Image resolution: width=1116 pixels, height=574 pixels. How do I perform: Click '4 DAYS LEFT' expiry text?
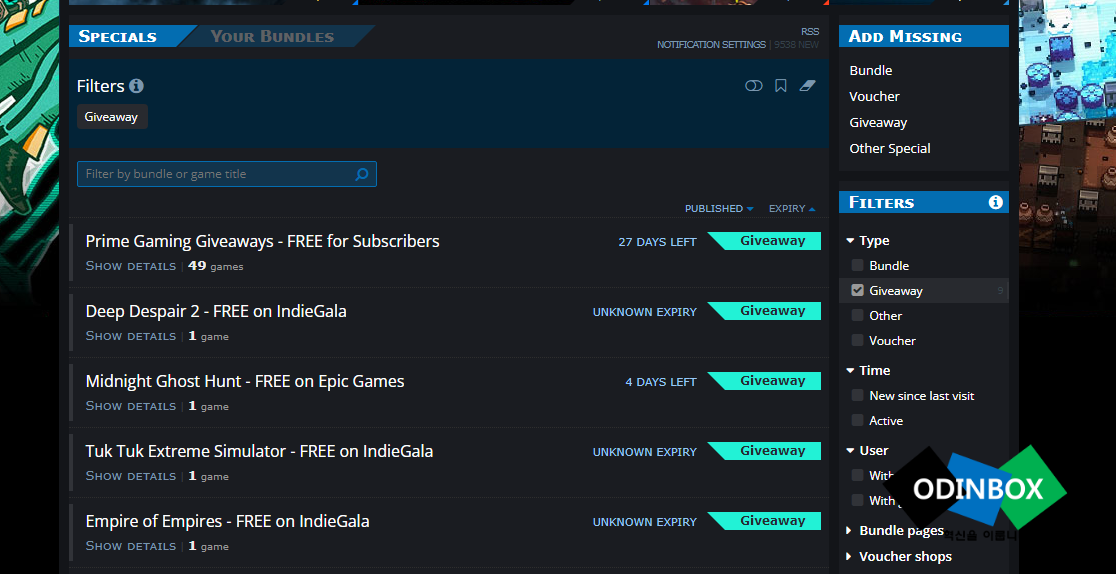(660, 382)
